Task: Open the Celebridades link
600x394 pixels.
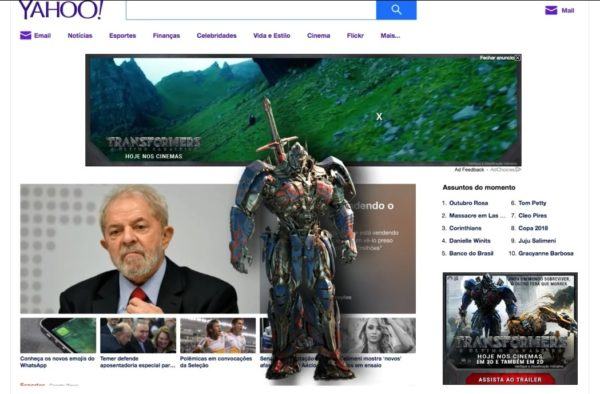Action: [217, 36]
